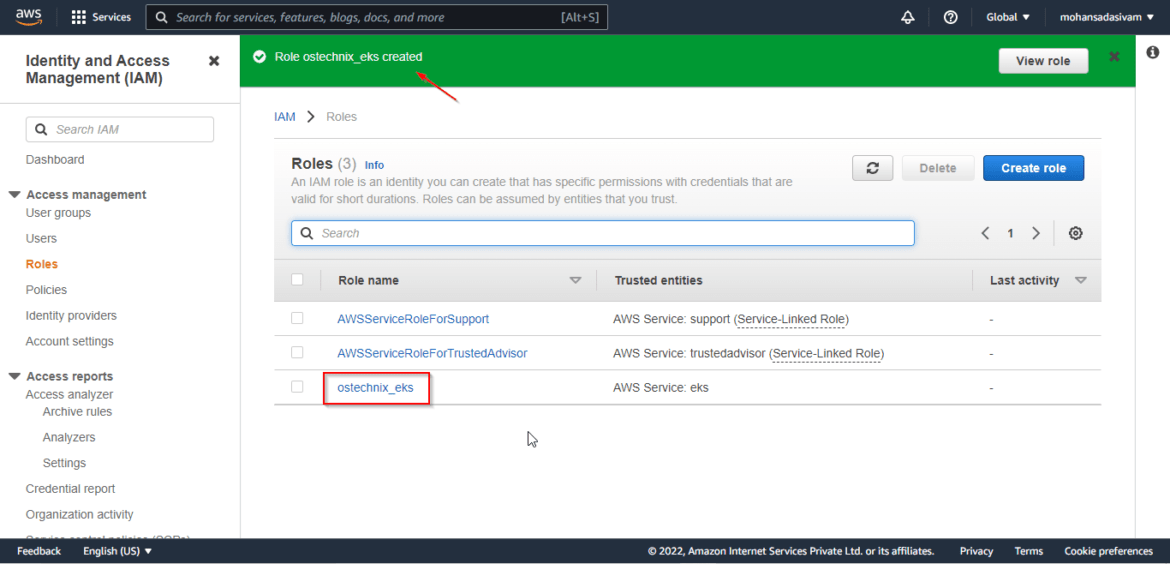Viewport: 1170px width, 564px height.
Task: Open the mohansadasivam account dropdown
Action: coord(1107,17)
